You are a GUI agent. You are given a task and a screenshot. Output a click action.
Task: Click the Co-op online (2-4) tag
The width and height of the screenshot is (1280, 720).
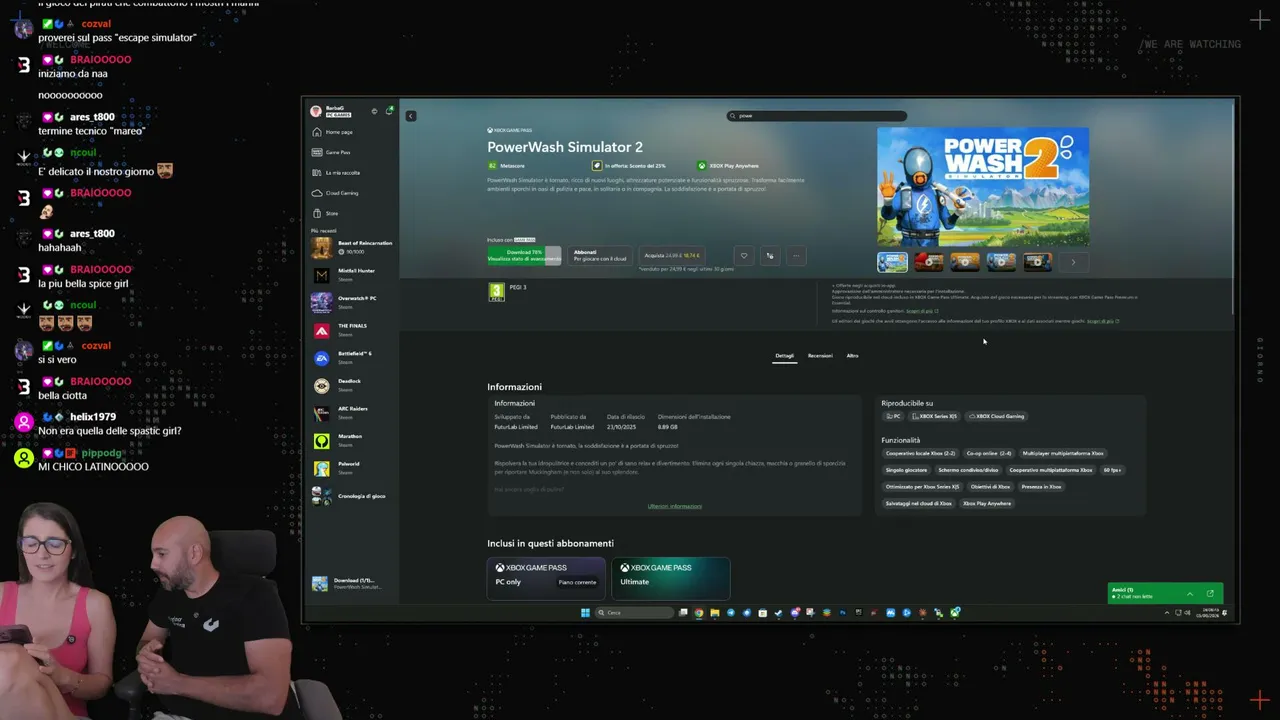pyautogui.click(x=988, y=453)
